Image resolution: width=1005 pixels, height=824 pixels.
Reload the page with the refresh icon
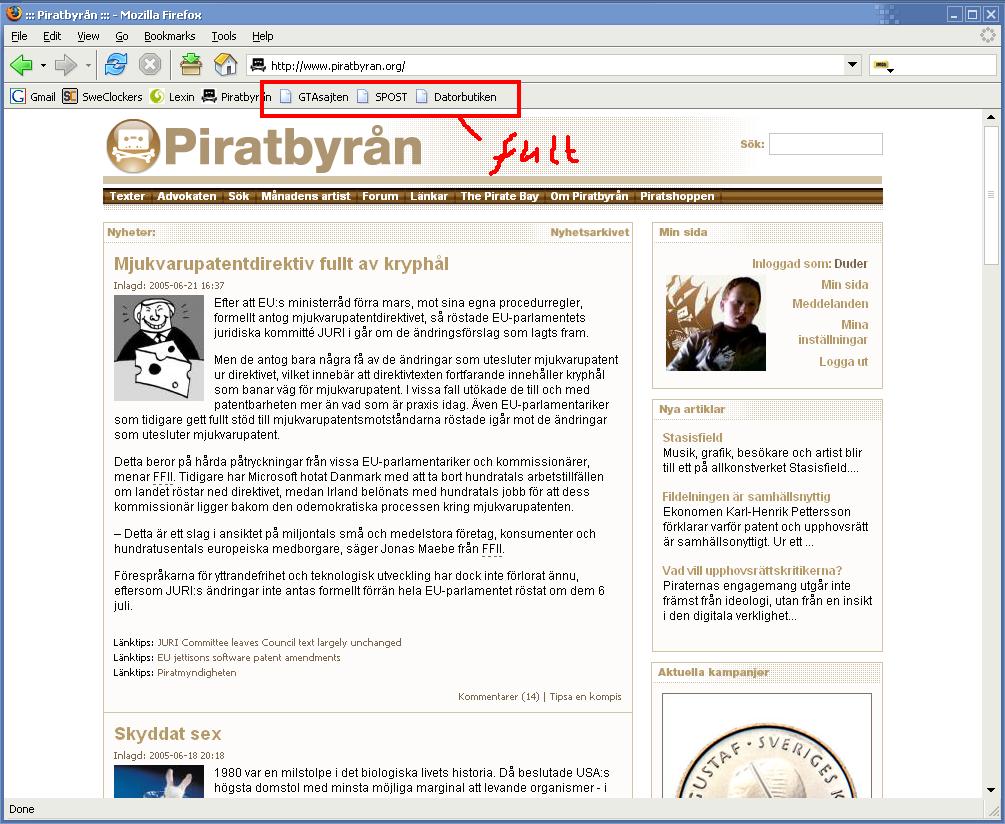coord(117,65)
